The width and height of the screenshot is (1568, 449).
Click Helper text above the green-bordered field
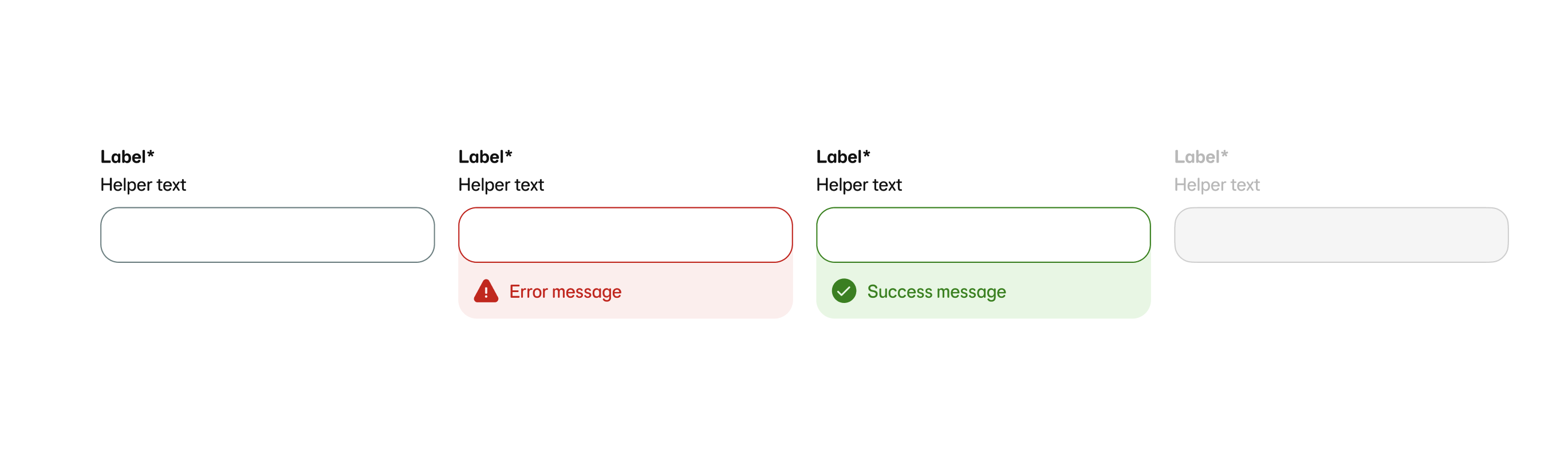pos(859,185)
